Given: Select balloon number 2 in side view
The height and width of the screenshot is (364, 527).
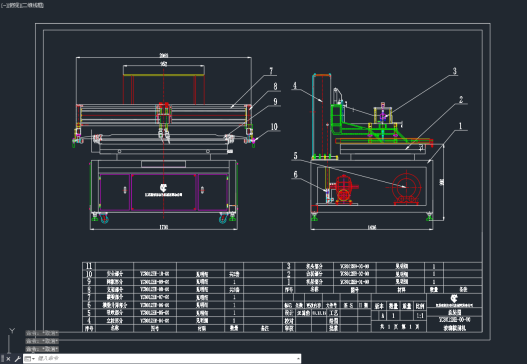Looking at the screenshot, I should [461, 99].
